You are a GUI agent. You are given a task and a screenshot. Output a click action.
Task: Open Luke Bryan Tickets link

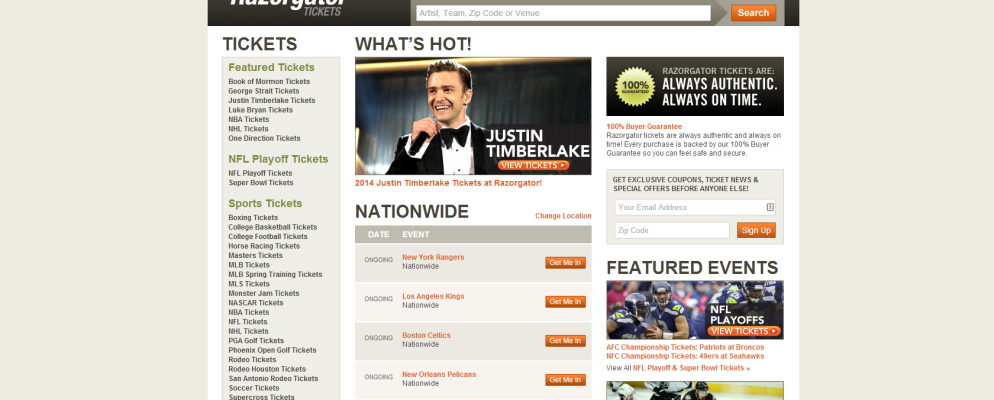click(x=261, y=110)
